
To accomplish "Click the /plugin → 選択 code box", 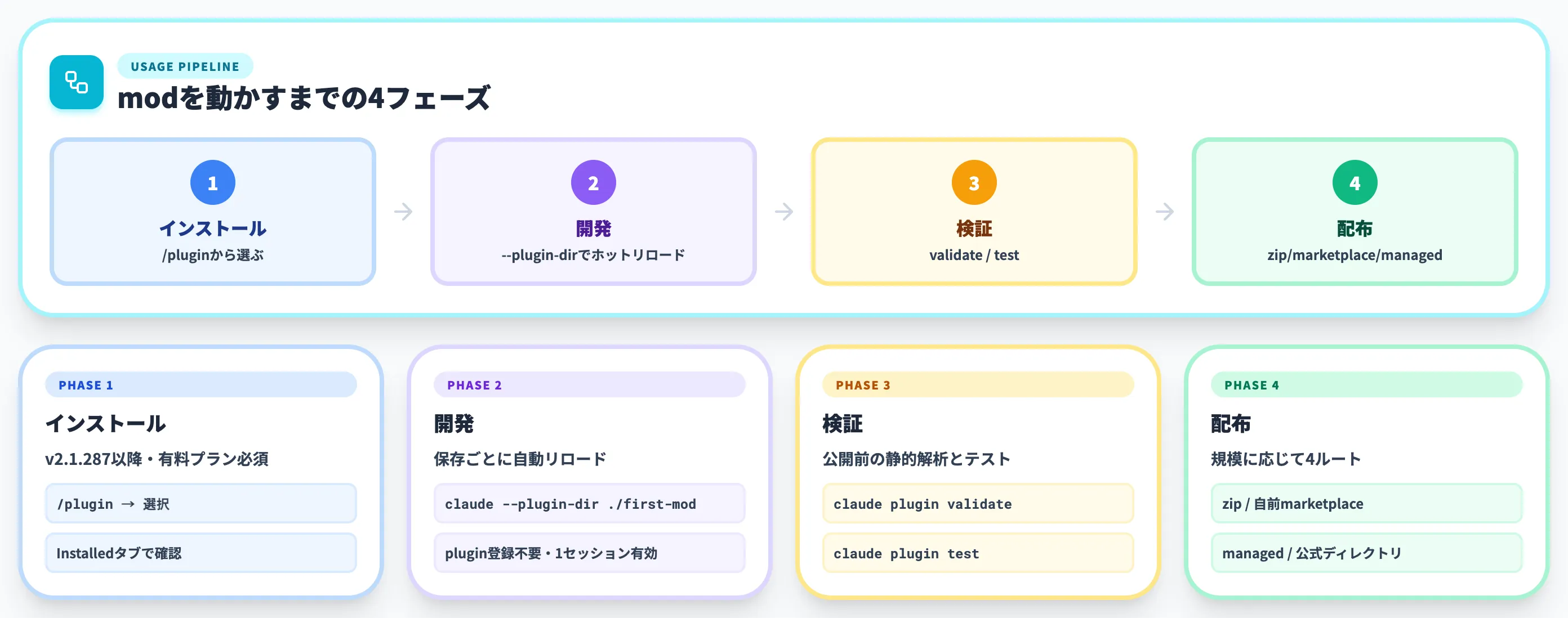I will (201, 504).
